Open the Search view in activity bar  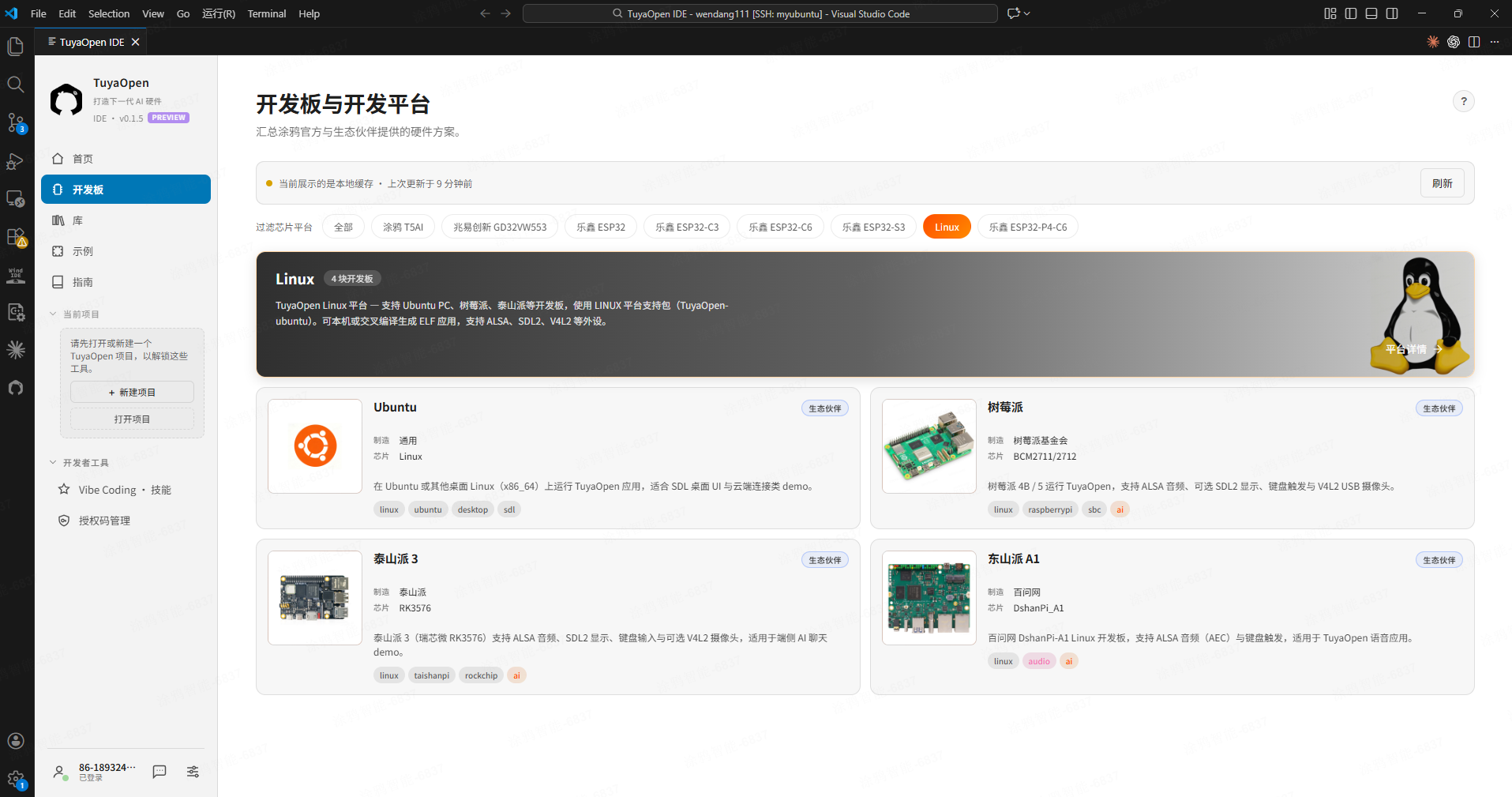(16, 85)
